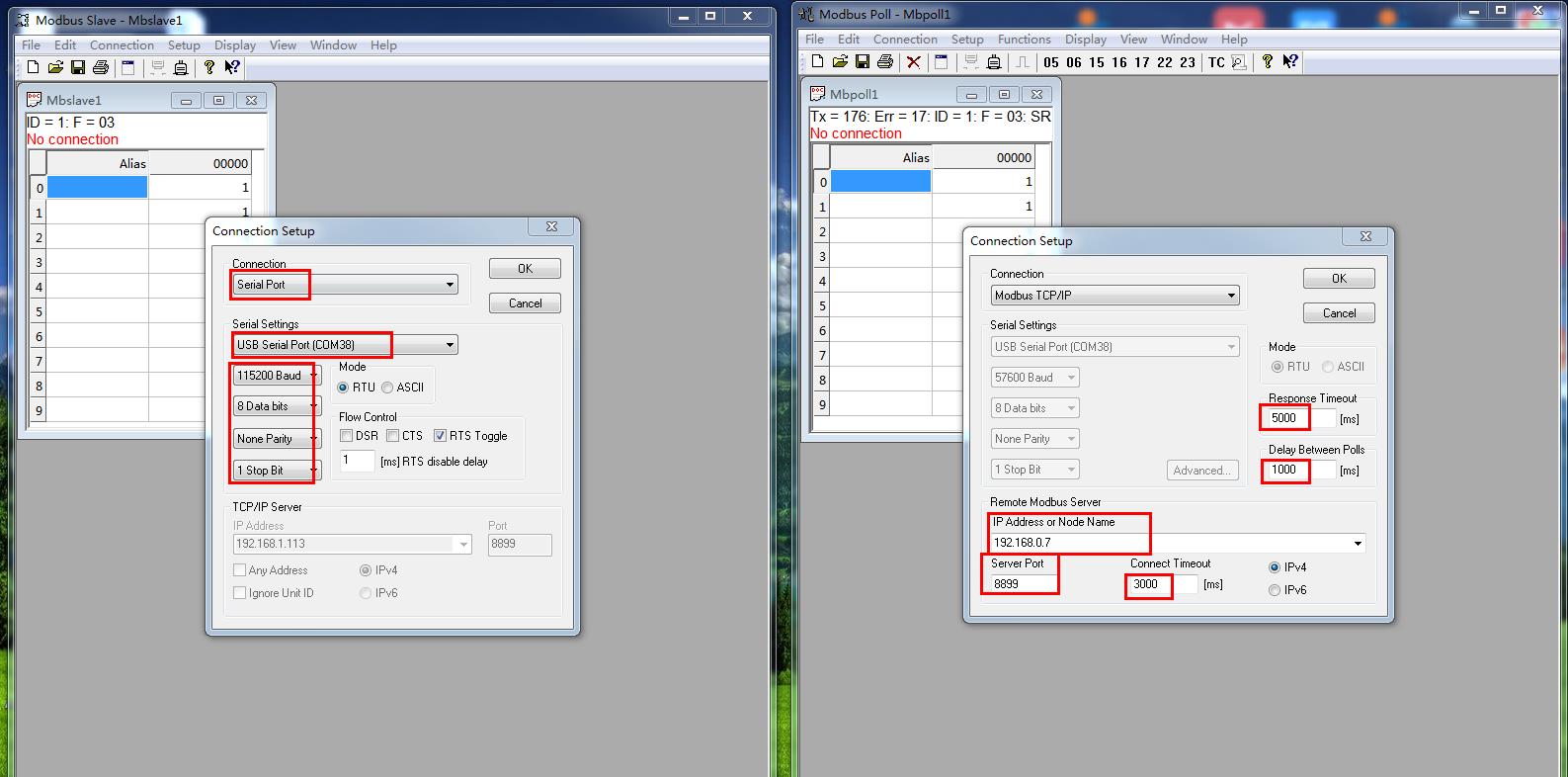Click function 05 write single coil button

[1051, 62]
